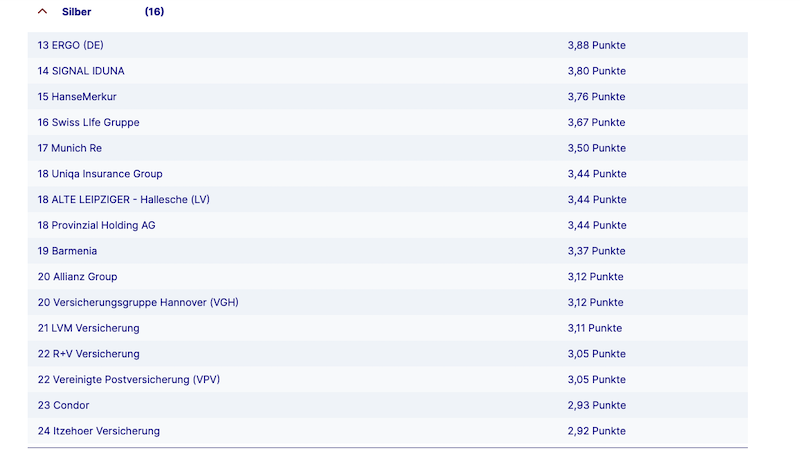Click on Swiss Life Gruppe
This screenshot has height=450, width=800.
click(88, 122)
